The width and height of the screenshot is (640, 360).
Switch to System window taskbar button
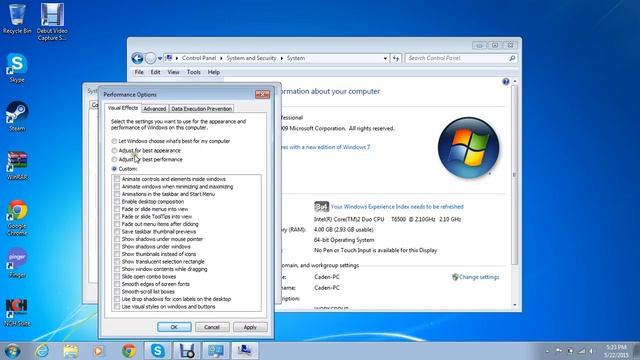point(216,351)
